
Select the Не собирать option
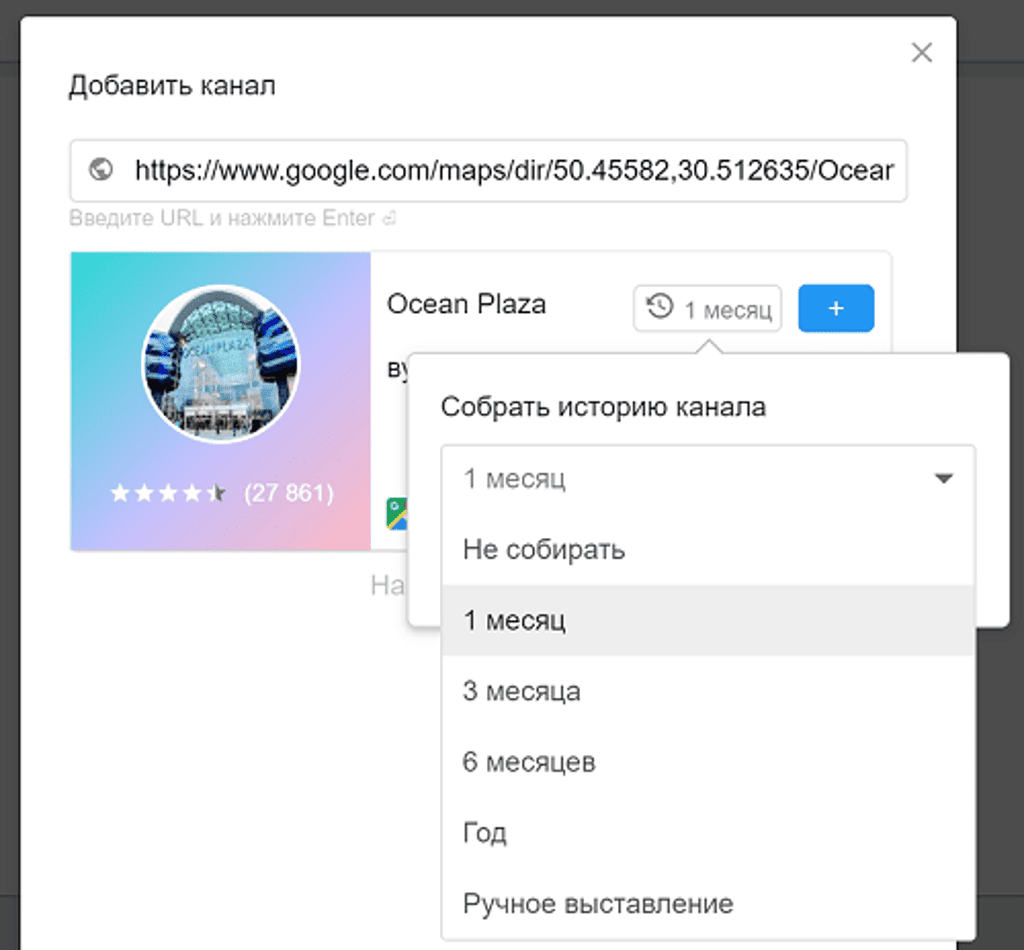(708, 549)
